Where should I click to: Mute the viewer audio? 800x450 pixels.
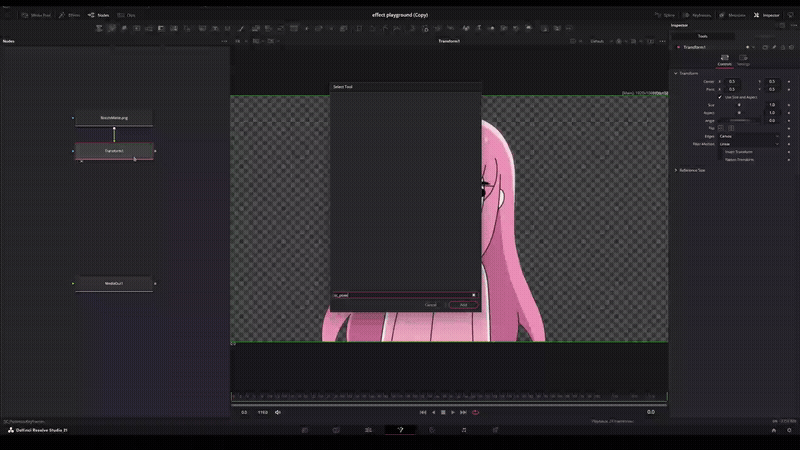278,412
